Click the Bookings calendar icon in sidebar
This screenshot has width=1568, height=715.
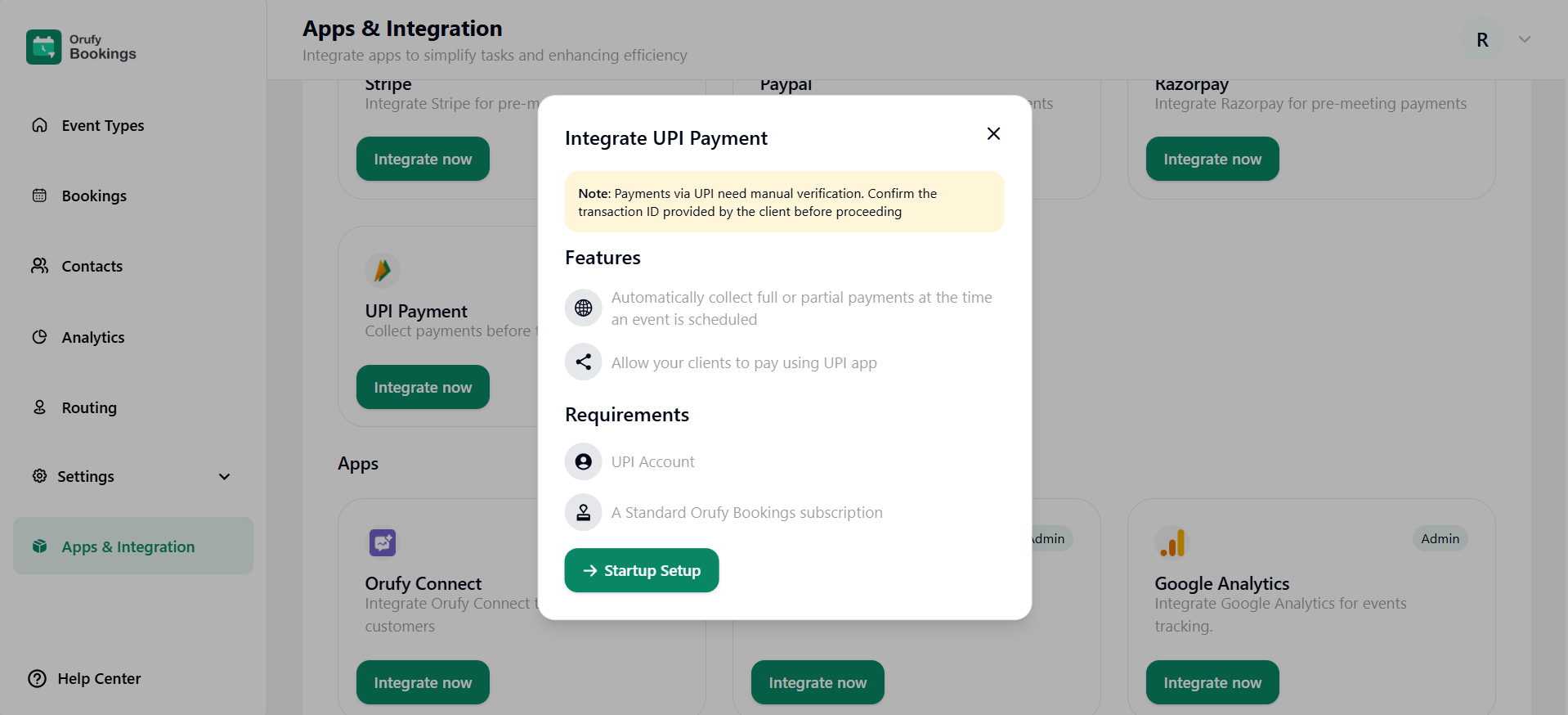39,196
